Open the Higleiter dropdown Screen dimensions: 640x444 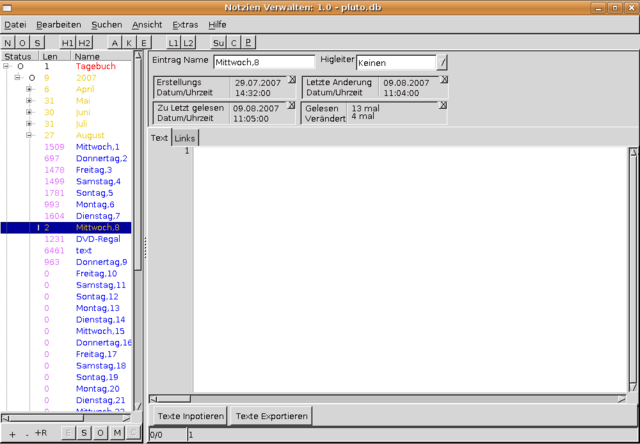click(443, 62)
